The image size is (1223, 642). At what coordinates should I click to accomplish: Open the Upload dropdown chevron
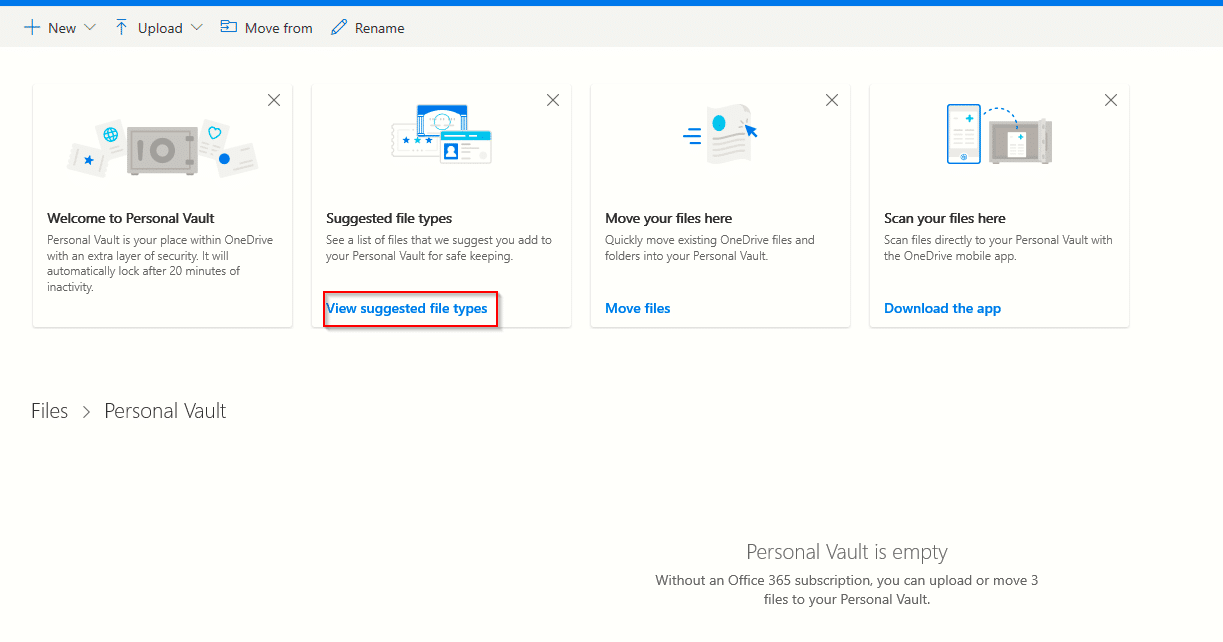(x=196, y=28)
